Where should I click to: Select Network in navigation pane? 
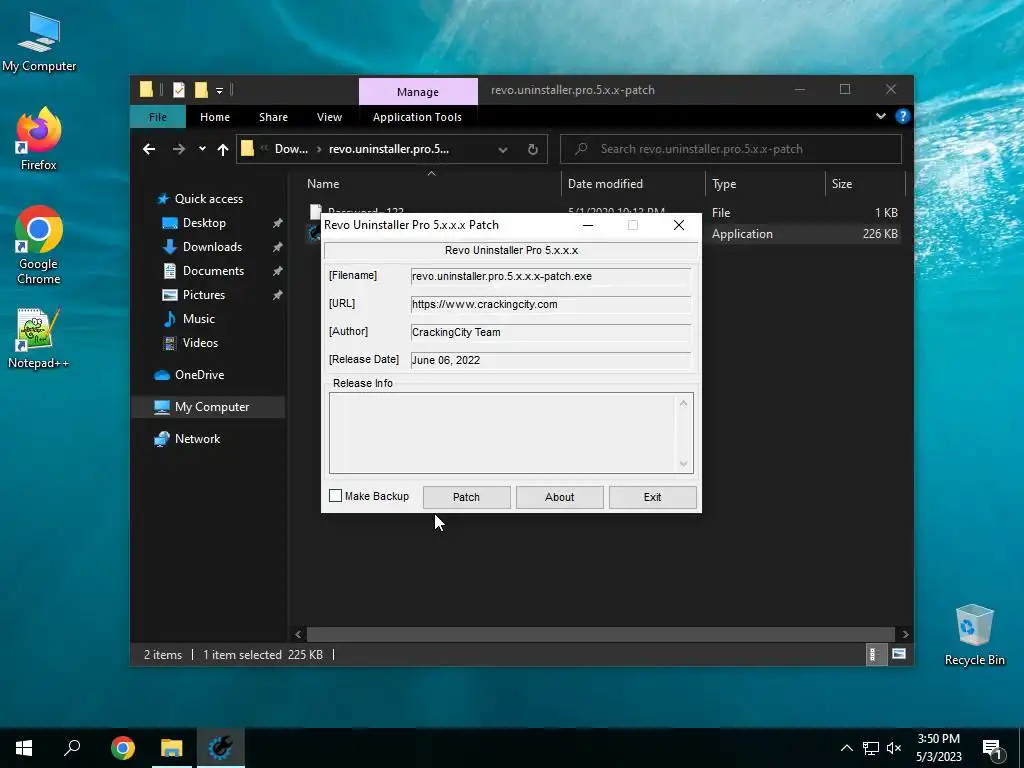(x=197, y=439)
